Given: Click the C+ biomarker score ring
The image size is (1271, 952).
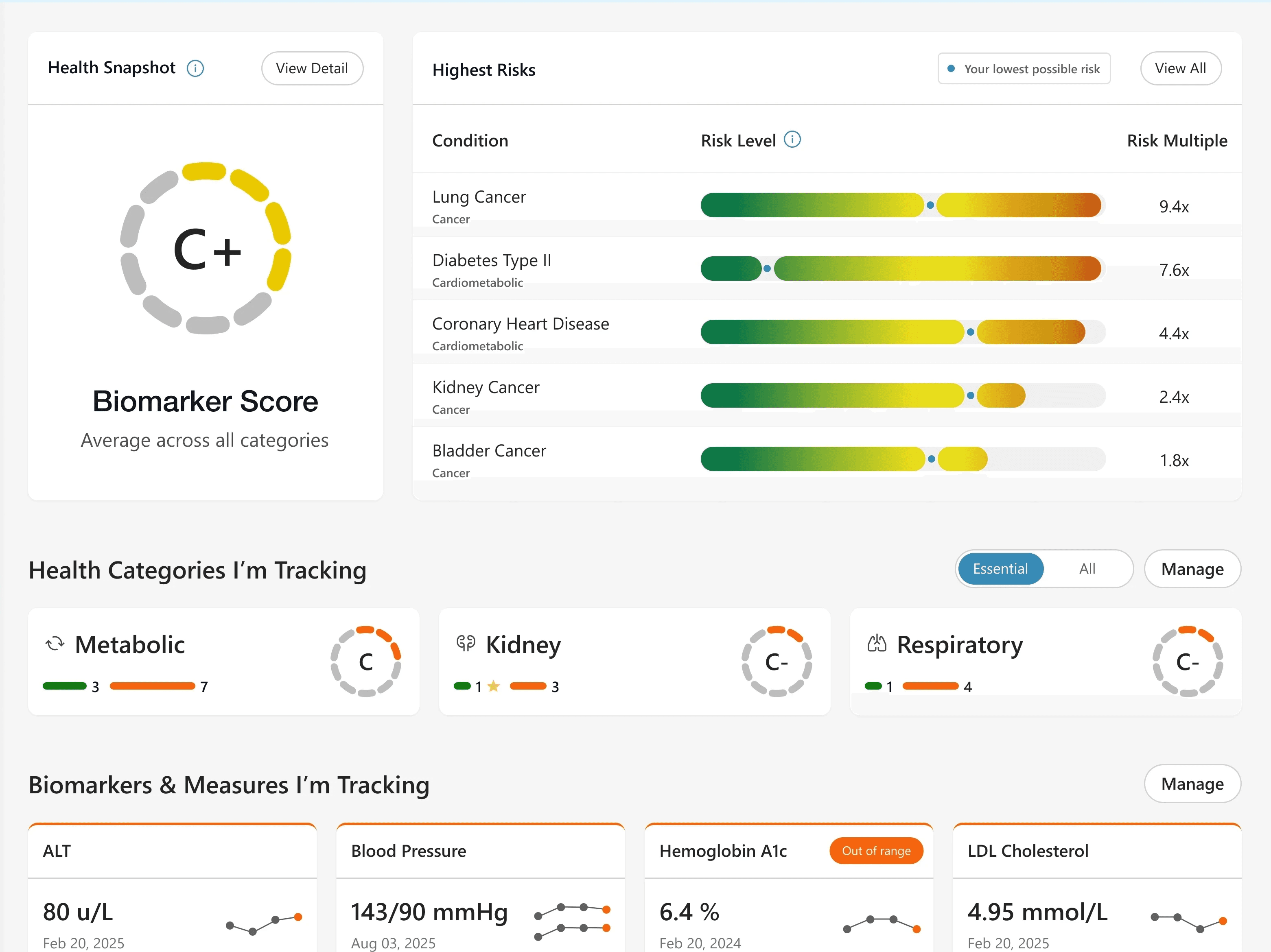Looking at the screenshot, I should point(206,248).
